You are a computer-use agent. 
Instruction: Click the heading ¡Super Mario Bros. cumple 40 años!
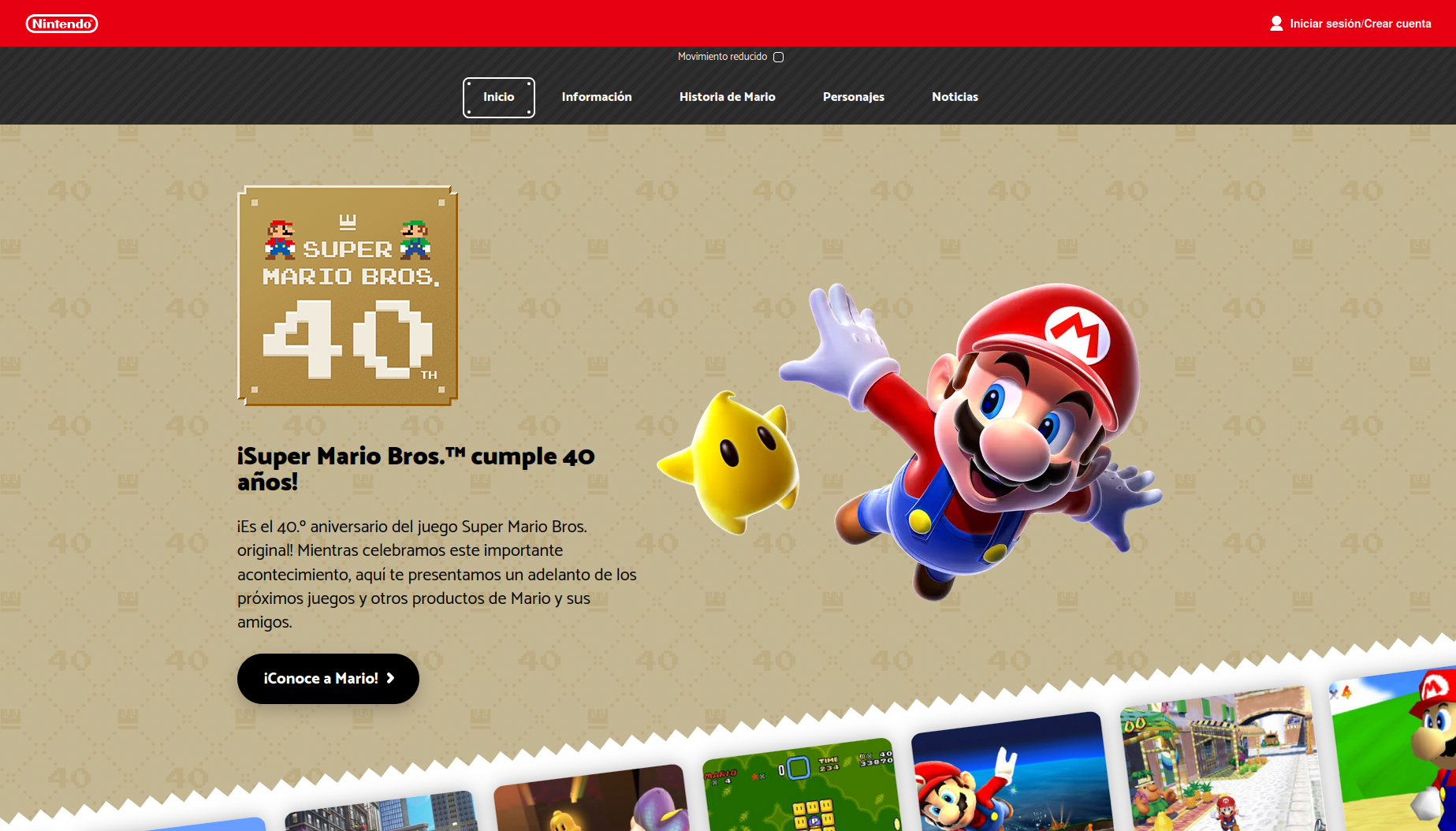click(x=416, y=469)
